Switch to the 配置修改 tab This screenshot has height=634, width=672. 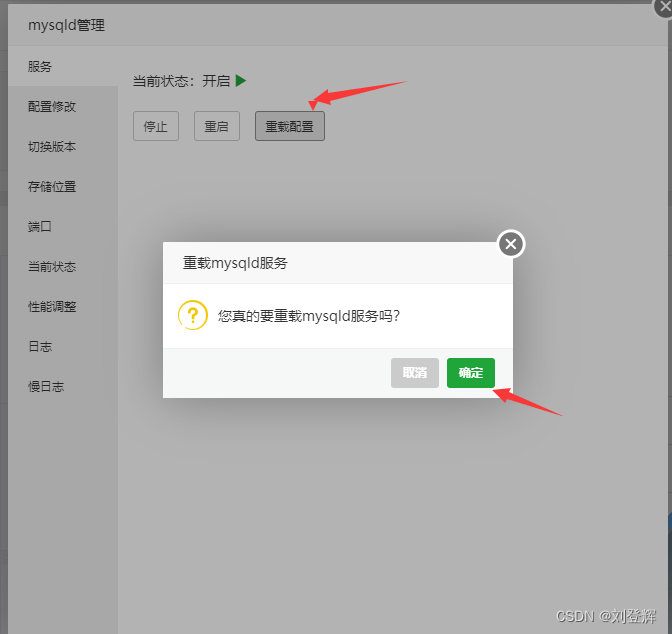coord(63,106)
